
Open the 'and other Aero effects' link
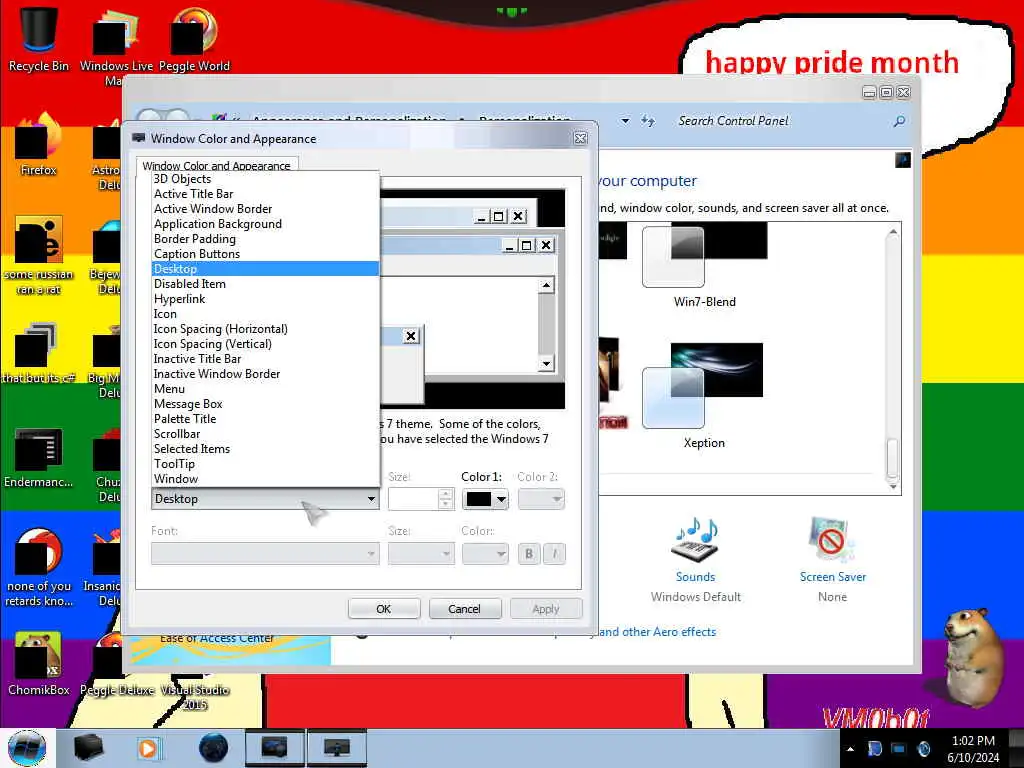pyautogui.click(x=657, y=632)
